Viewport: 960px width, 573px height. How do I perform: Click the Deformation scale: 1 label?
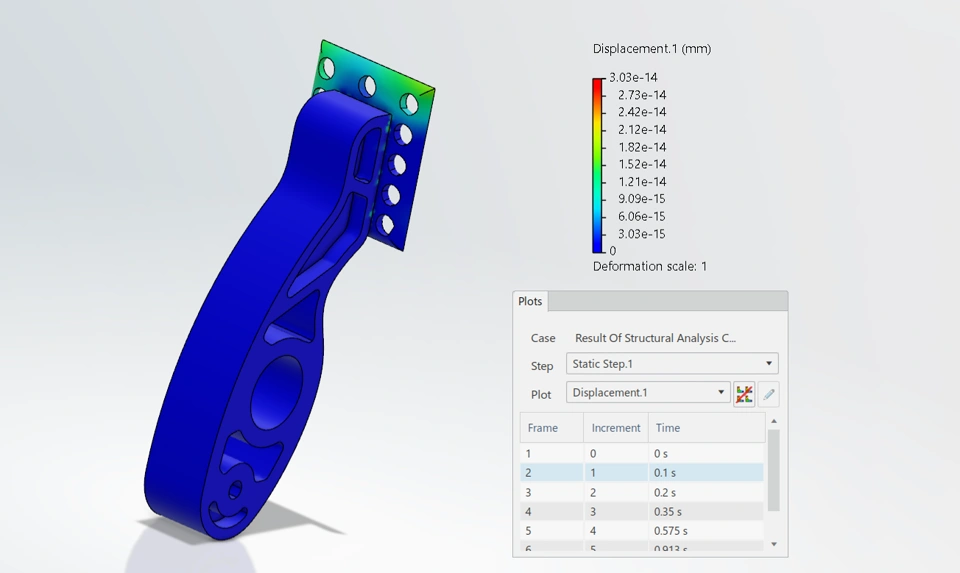tap(650, 266)
